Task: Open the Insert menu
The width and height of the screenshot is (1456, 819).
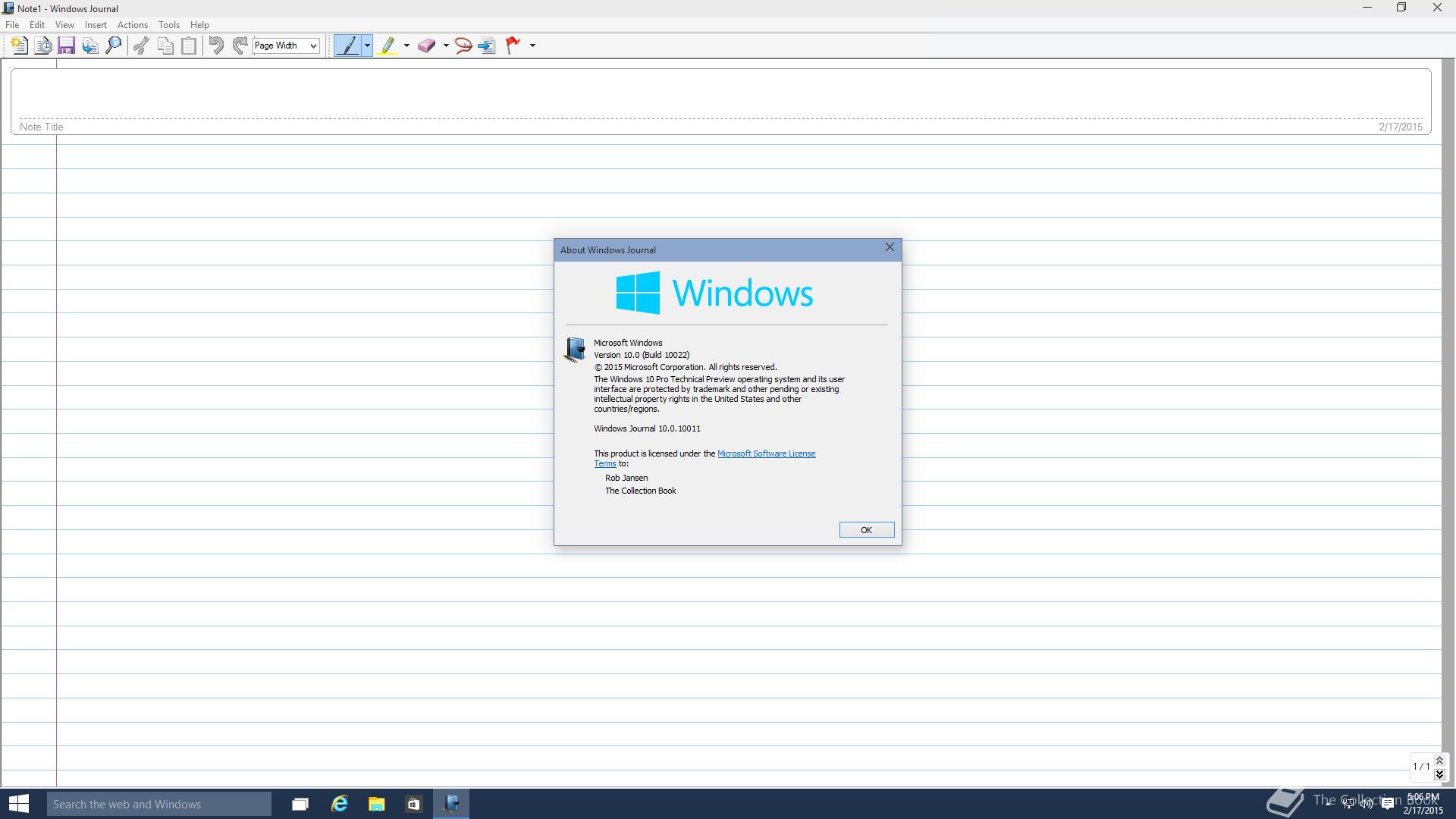Action: pyautogui.click(x=96, y=25)
